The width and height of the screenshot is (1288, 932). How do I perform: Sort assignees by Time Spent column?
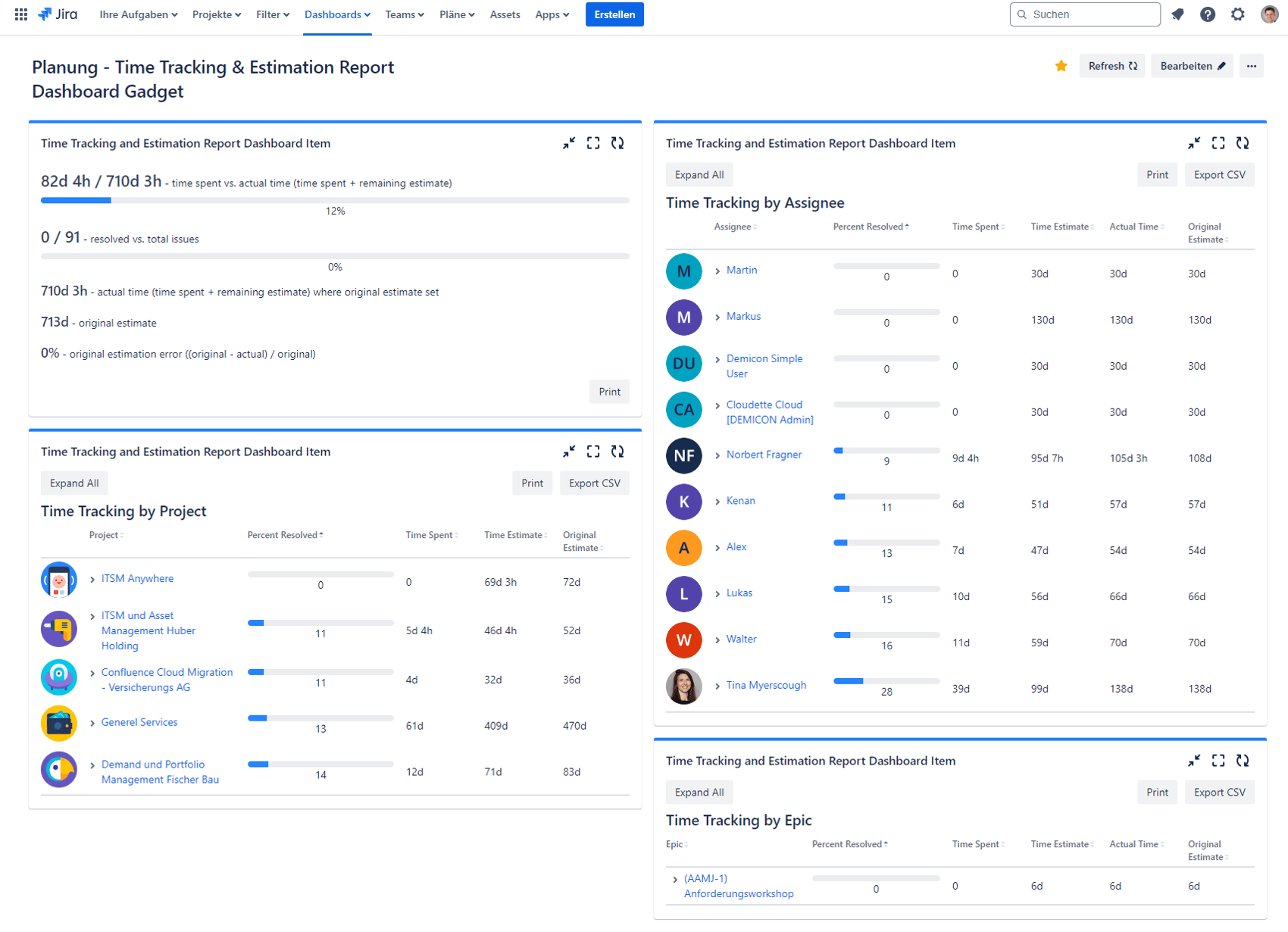tap(978, 227)
